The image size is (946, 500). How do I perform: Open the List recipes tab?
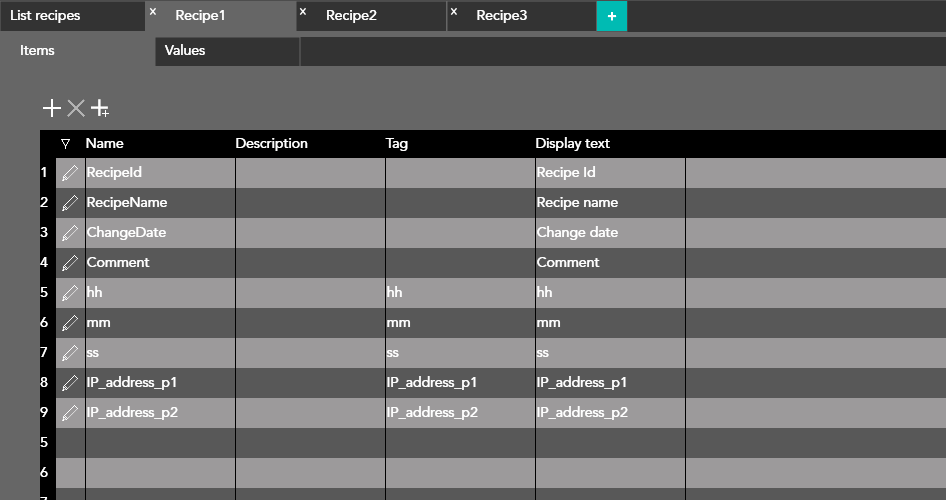[x=45, y=16]
